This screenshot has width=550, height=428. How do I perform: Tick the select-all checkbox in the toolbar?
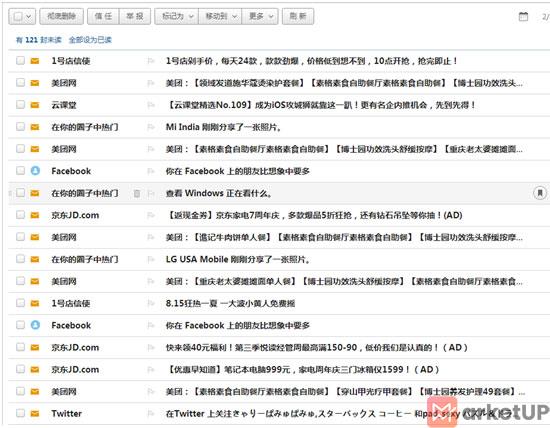point(18,16)
